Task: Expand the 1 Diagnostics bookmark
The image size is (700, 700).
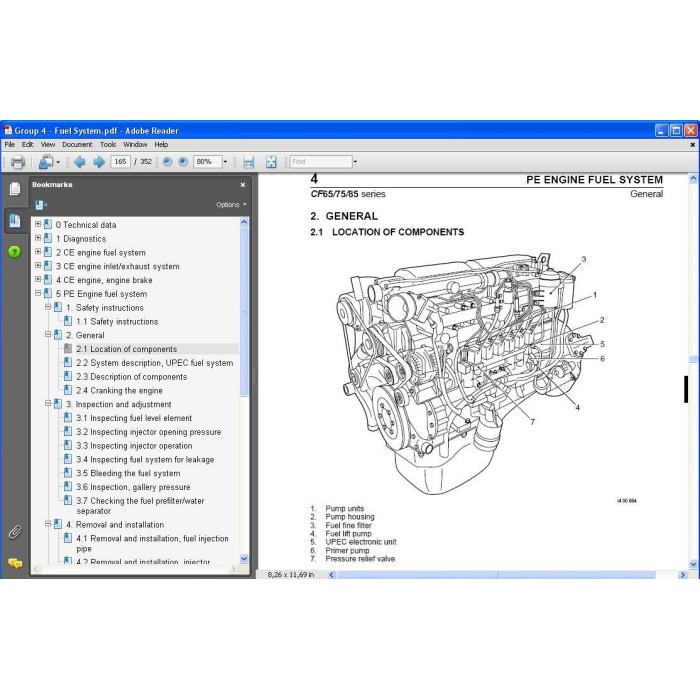Action: [x=38, y=238]
